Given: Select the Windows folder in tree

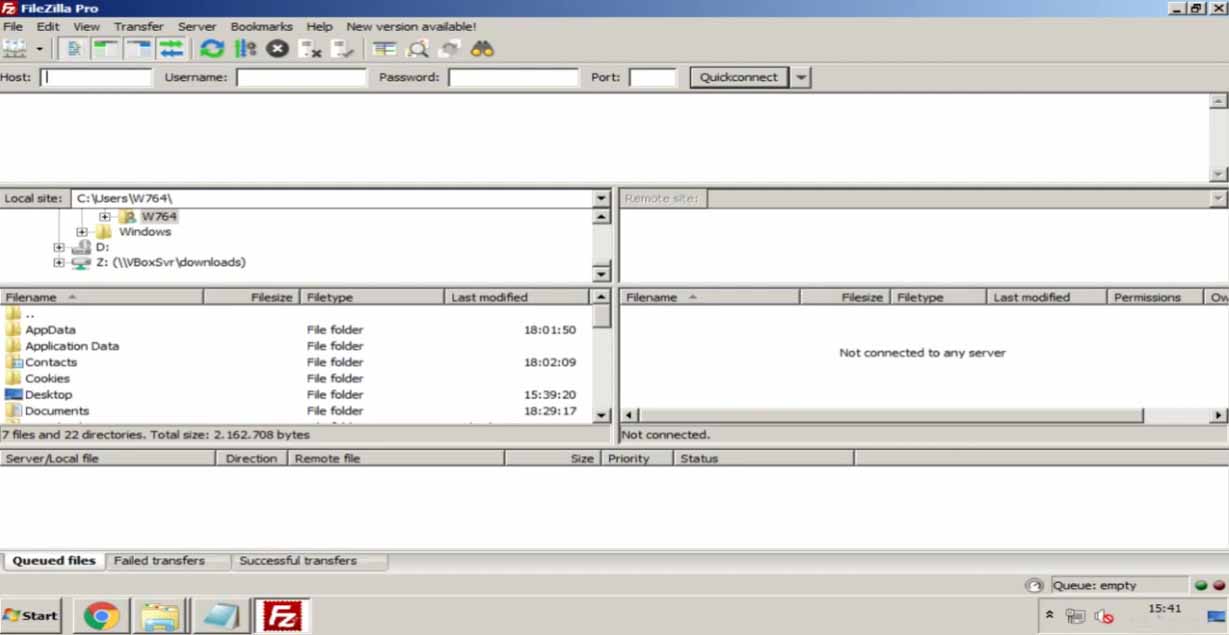Looking at the screenshot, I should pos(145,232).
